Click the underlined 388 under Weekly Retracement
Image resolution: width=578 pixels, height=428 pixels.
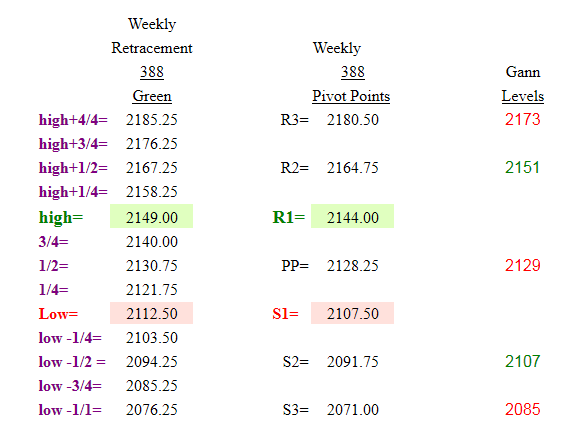[x=152, y=72]
